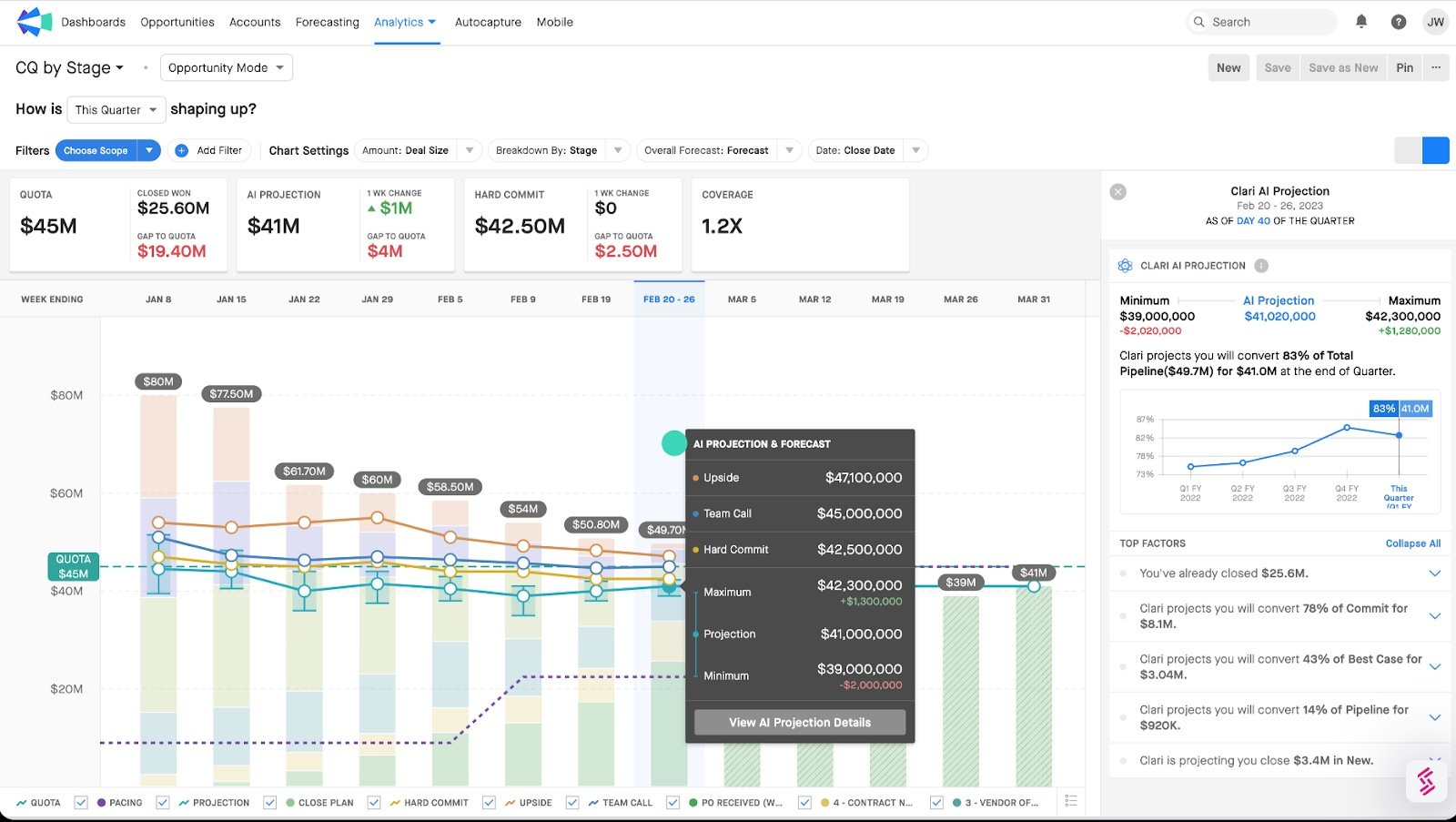Viewport: 1456px width, 822px height.
Task: Click the yellow 4 - CONTRACT legend dot
Action: [824, 803]
